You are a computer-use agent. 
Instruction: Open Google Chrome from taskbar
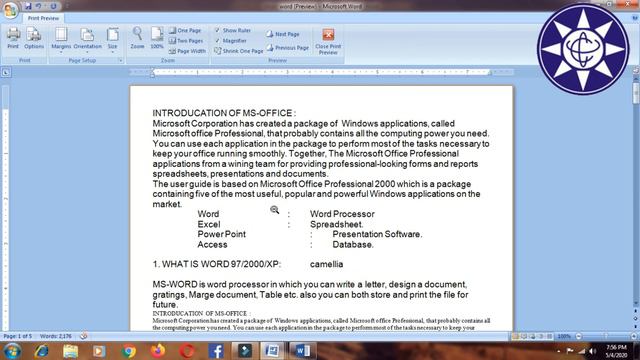[128, 351]
